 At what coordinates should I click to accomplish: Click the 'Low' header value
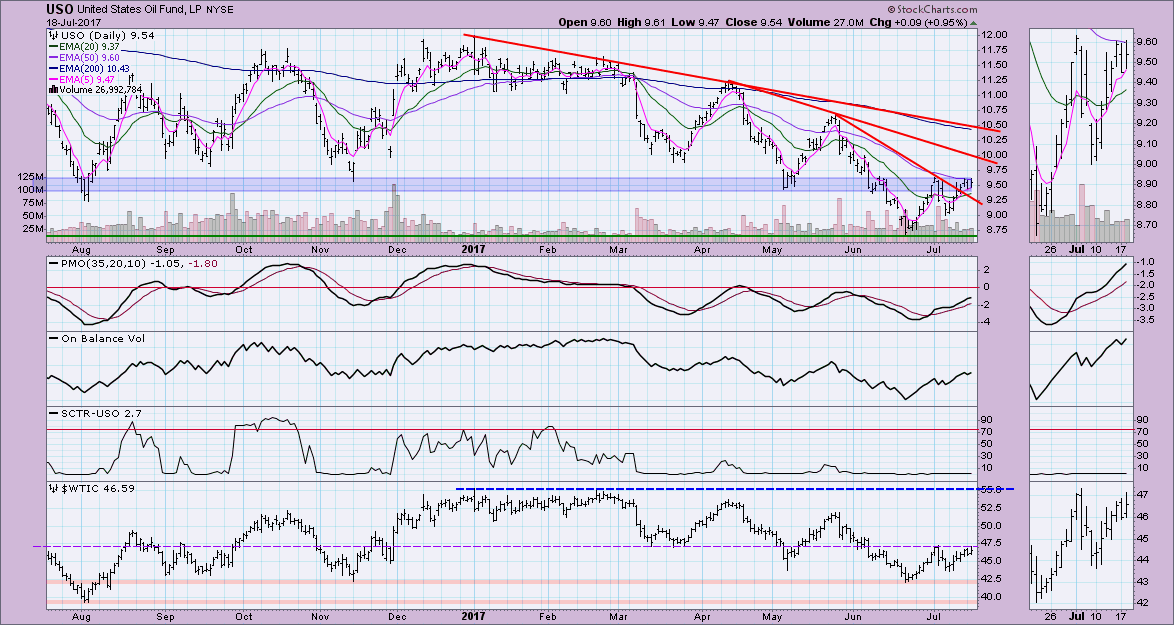(698, 22)
